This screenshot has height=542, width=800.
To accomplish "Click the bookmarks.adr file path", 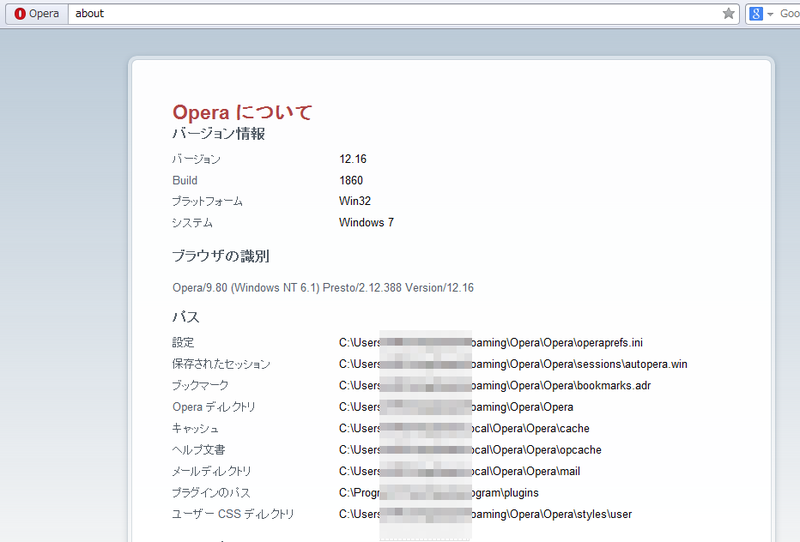I will (495, 385).
